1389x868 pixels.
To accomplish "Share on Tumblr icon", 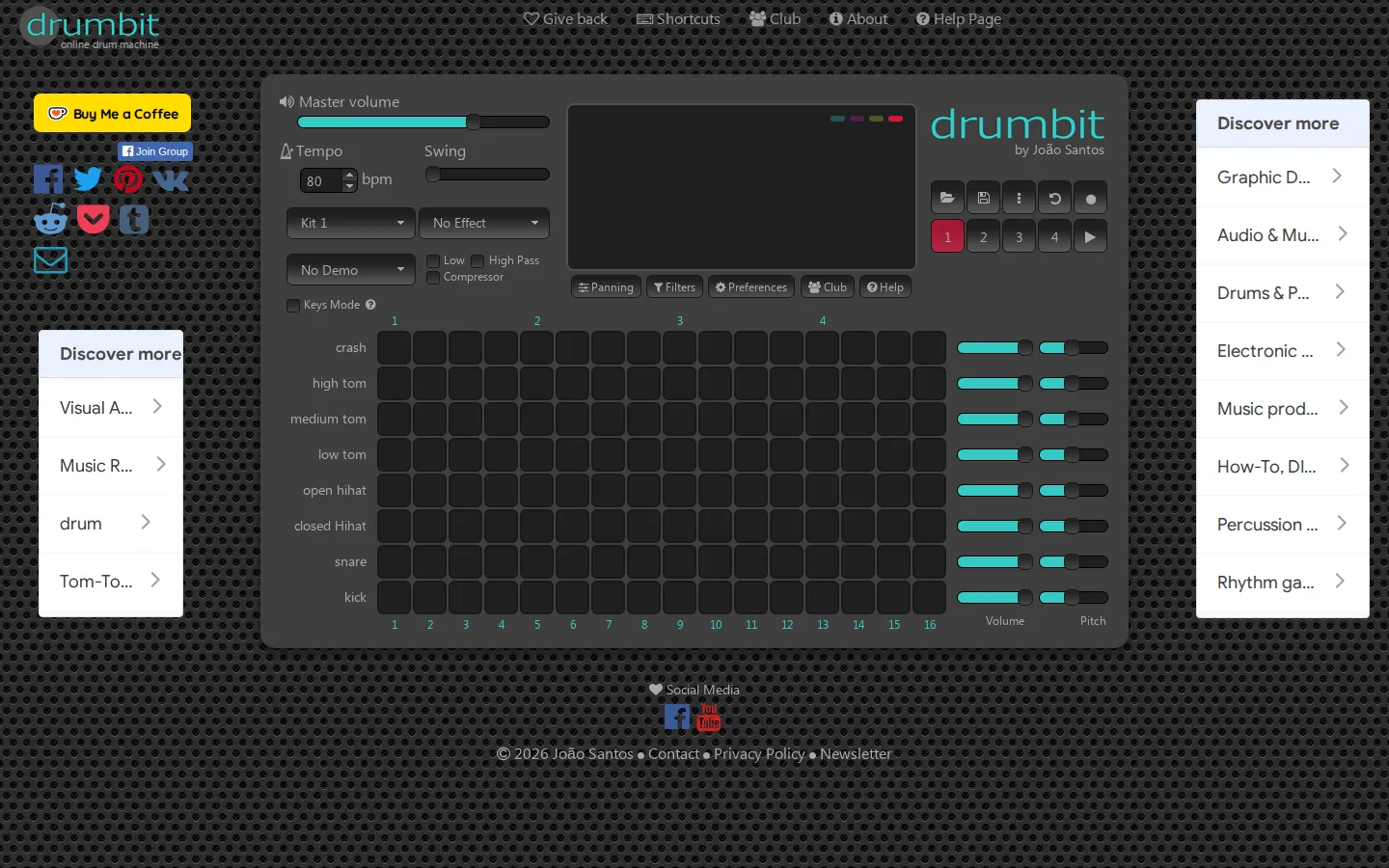I will click(134, 220).
